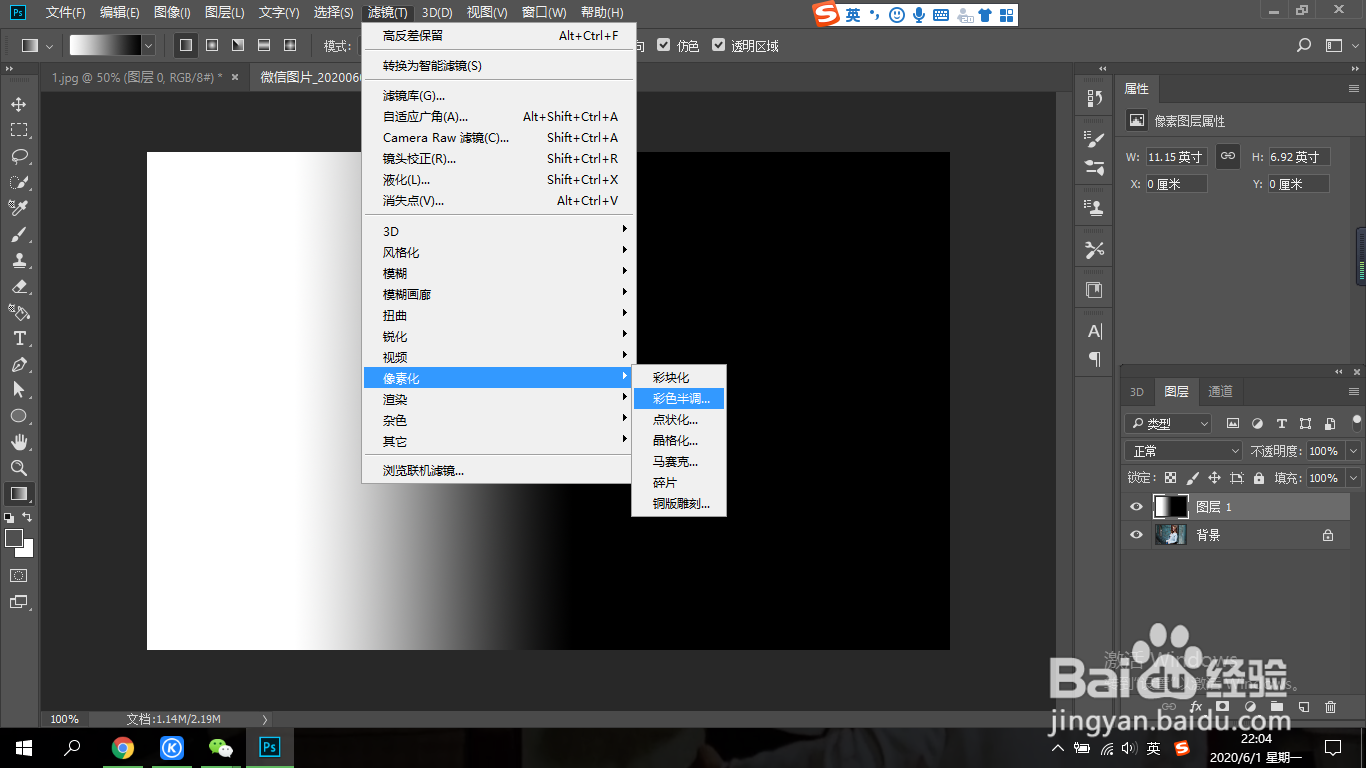The image size is (1366, 768).
Task: Choose the diamond gradient style
Action: click(x=289, y=45)
